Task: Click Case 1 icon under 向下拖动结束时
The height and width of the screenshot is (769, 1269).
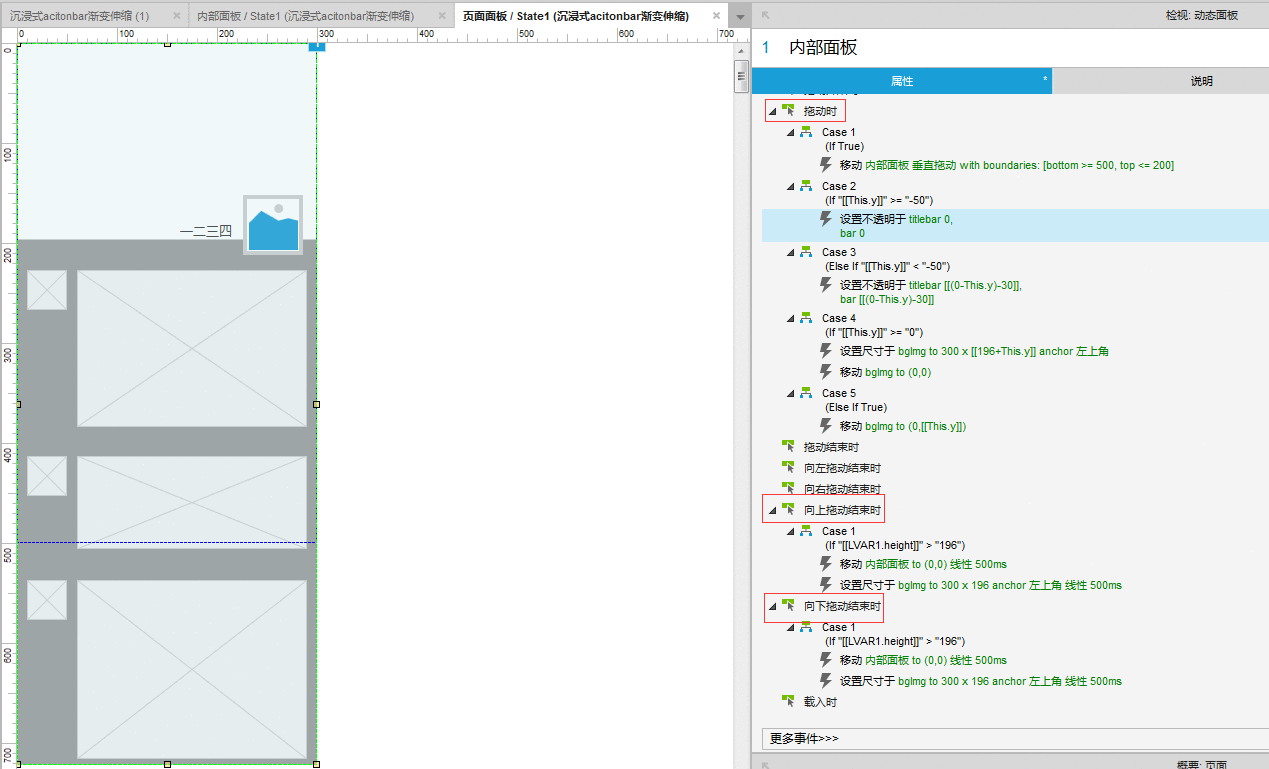Action: pyautogui.click(x=806, y=627)
